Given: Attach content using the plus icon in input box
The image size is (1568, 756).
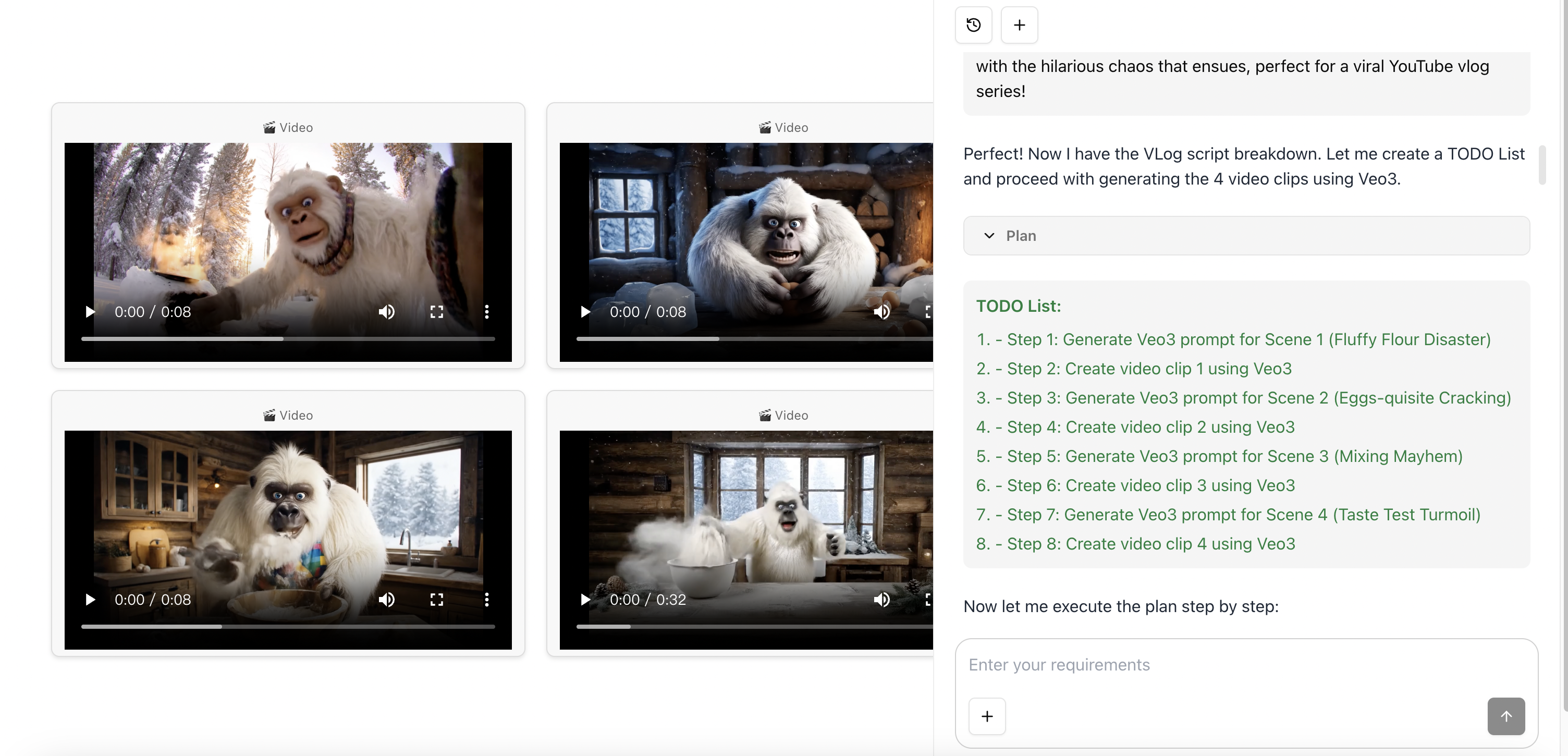Looking at the screenshot, I should 986,716.
